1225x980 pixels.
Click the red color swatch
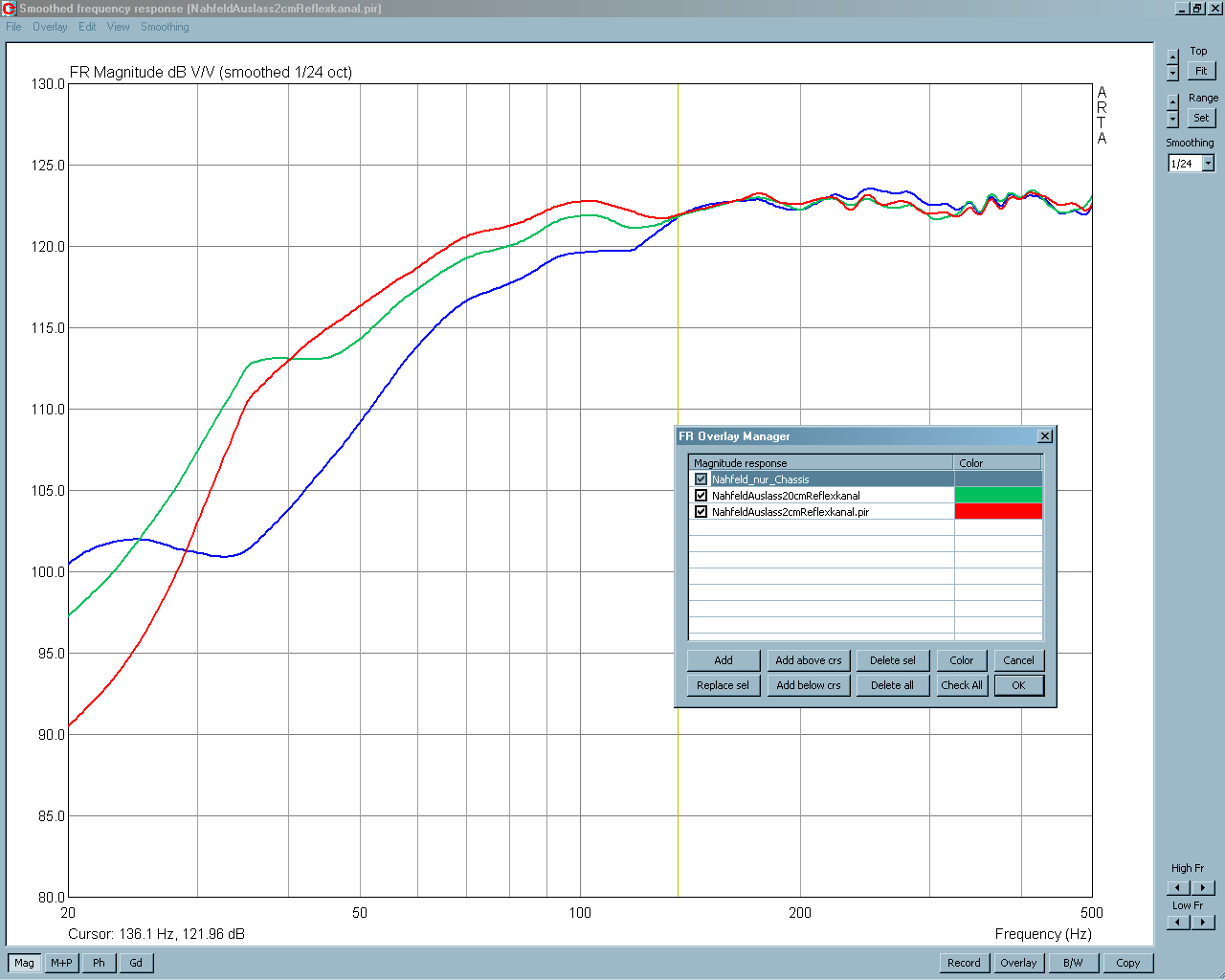coord(998,512)
